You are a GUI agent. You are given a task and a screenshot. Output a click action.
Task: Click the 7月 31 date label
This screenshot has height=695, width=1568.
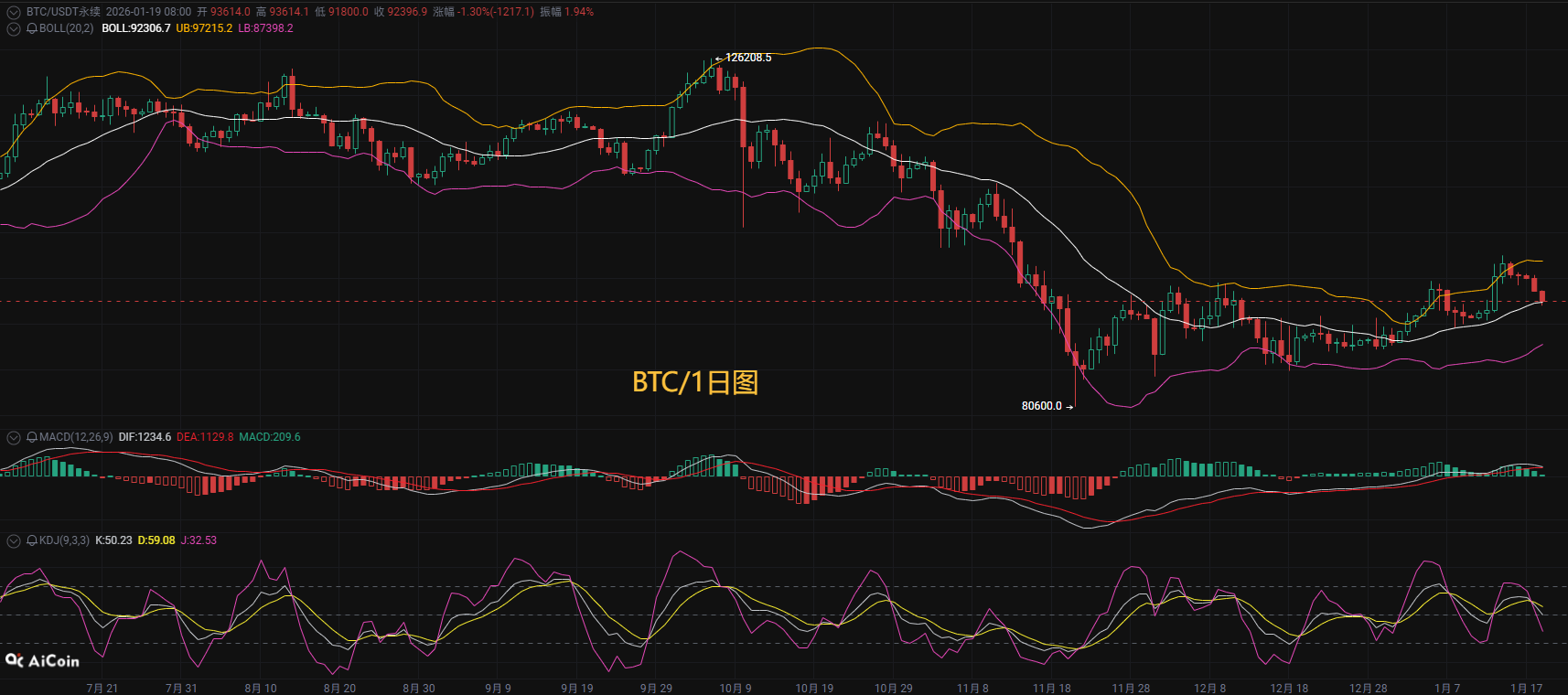point(181,688)
